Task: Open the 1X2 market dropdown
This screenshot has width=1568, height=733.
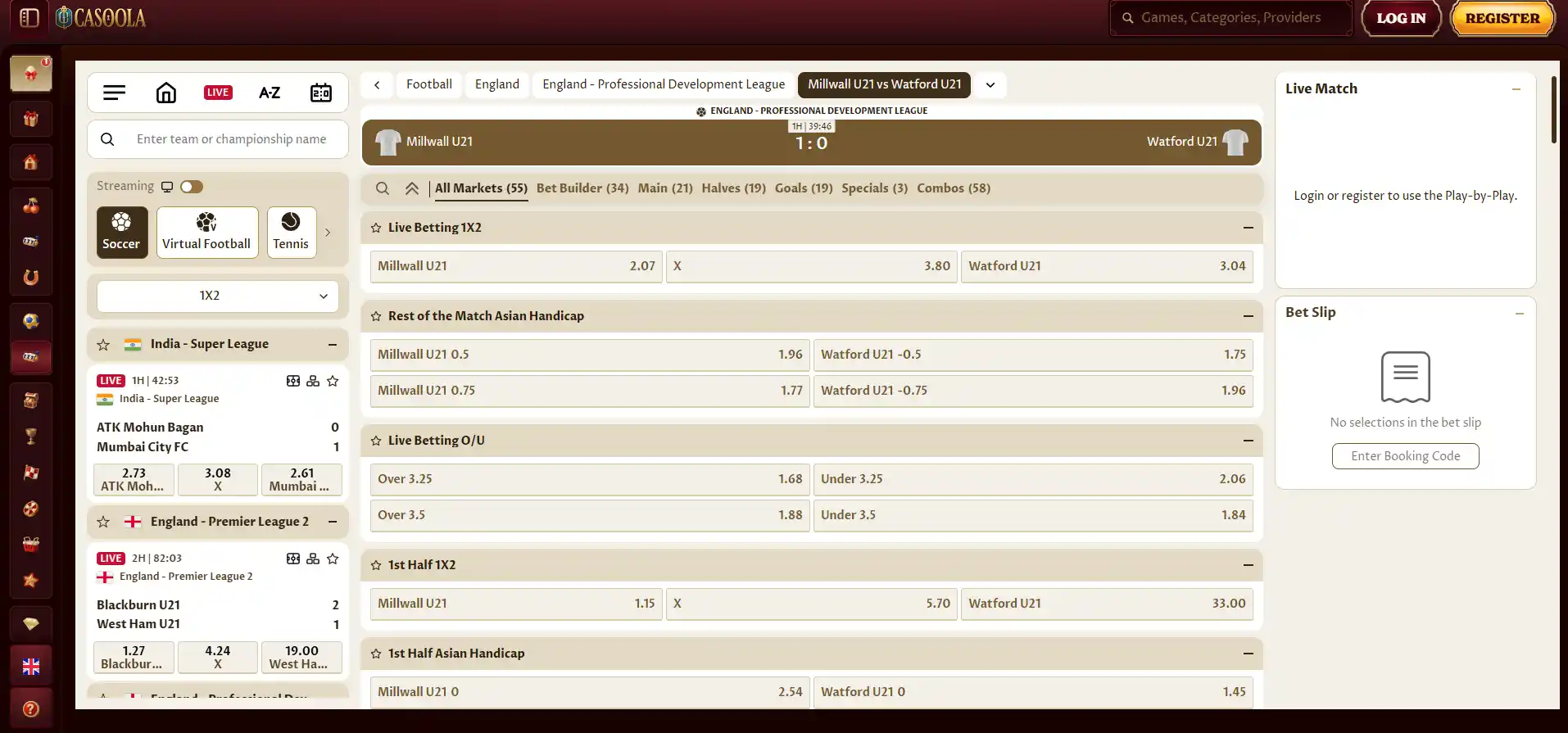Action: (x=218, y=296)
